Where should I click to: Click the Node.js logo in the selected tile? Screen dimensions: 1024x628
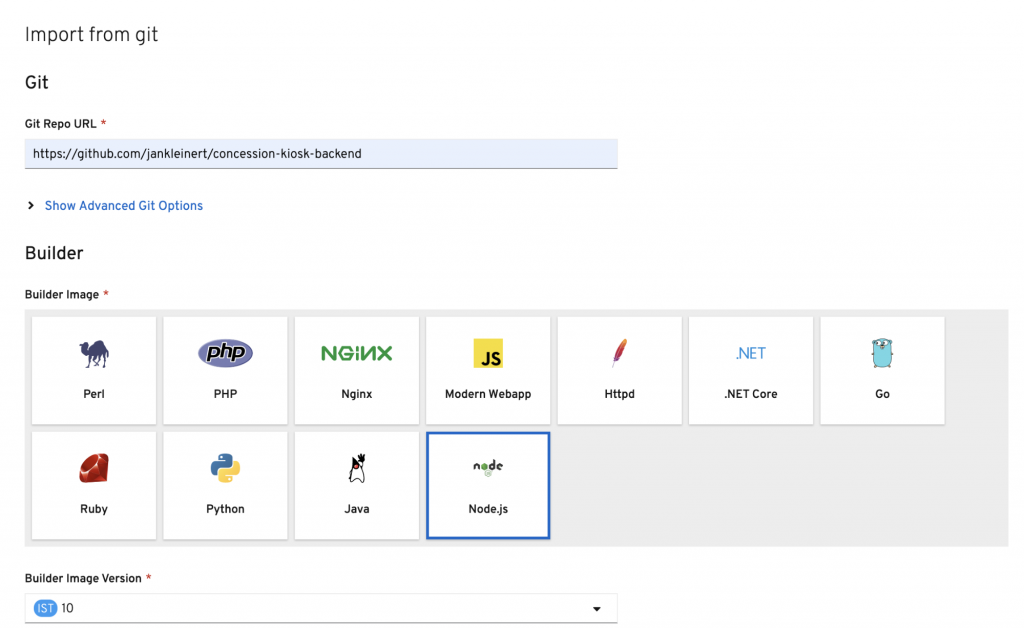click(x=488, y=467)
